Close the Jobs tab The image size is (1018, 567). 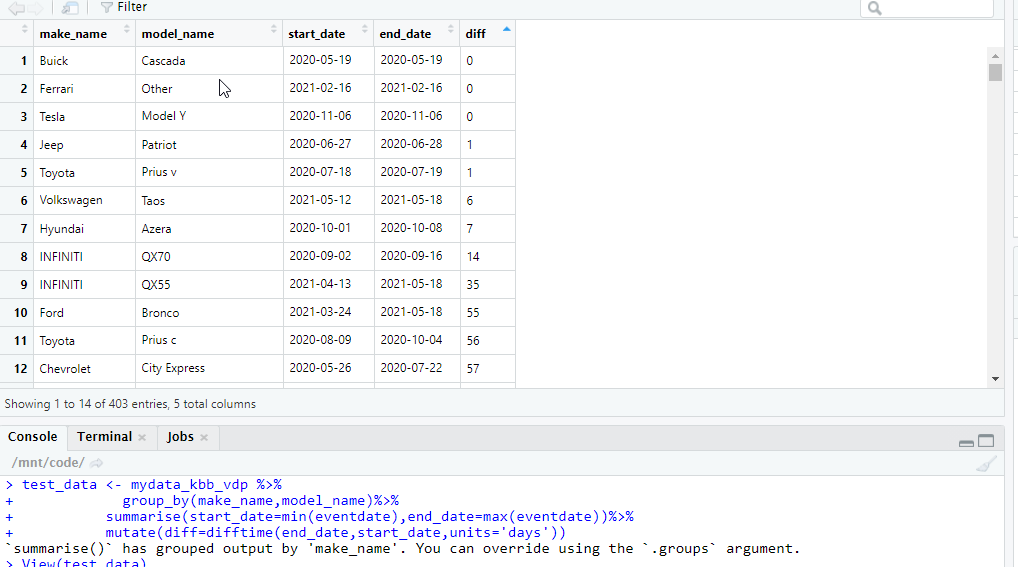(204, 438)
